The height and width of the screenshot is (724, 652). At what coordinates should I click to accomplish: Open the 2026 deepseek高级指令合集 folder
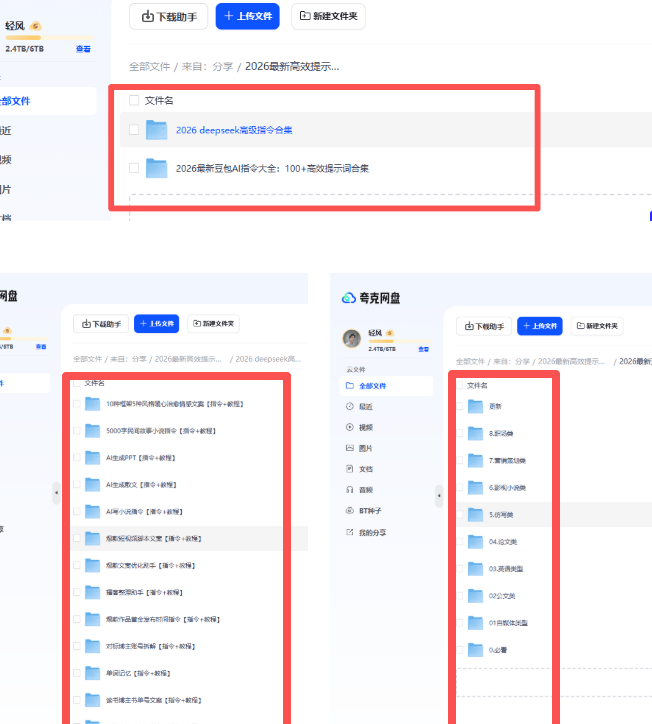pos(233,130)
